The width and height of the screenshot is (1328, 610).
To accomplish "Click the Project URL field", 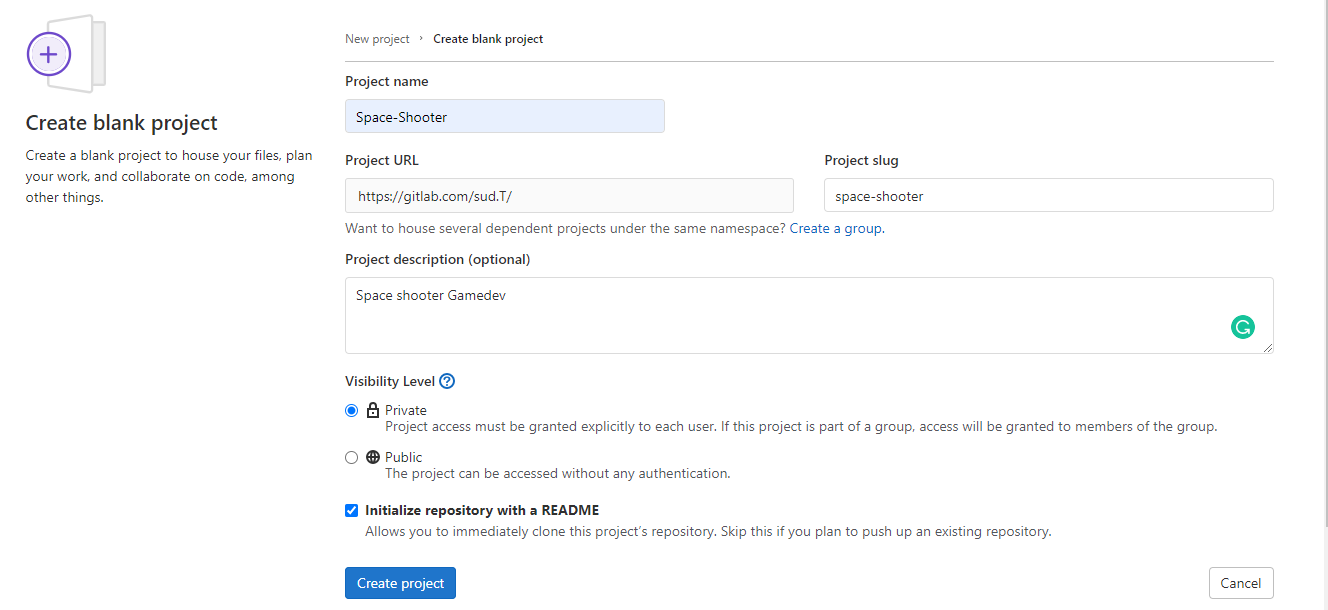I will [x=569, y=196].
